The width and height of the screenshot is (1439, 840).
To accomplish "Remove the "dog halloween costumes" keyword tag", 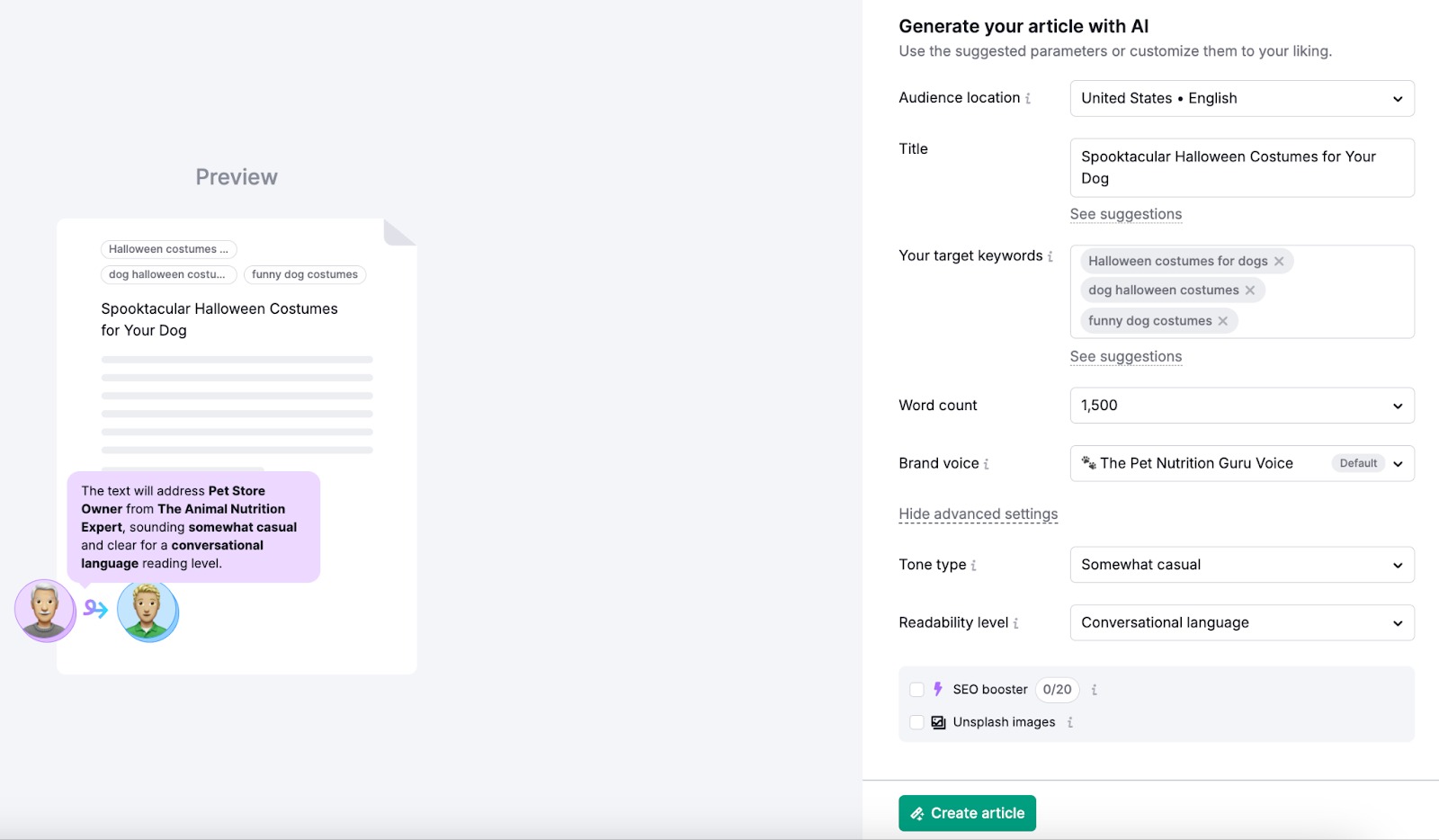I will tap(1251, 290).
